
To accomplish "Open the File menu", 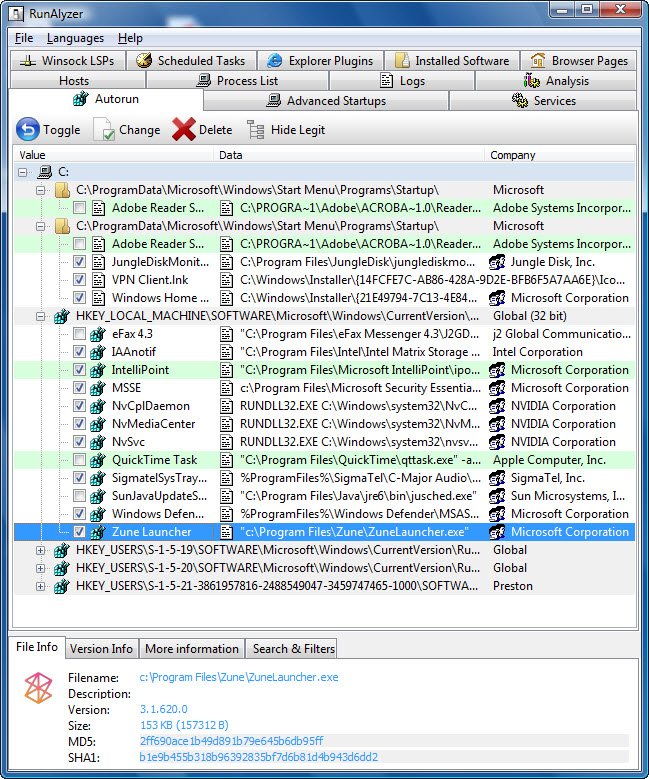I will [24, 38].
